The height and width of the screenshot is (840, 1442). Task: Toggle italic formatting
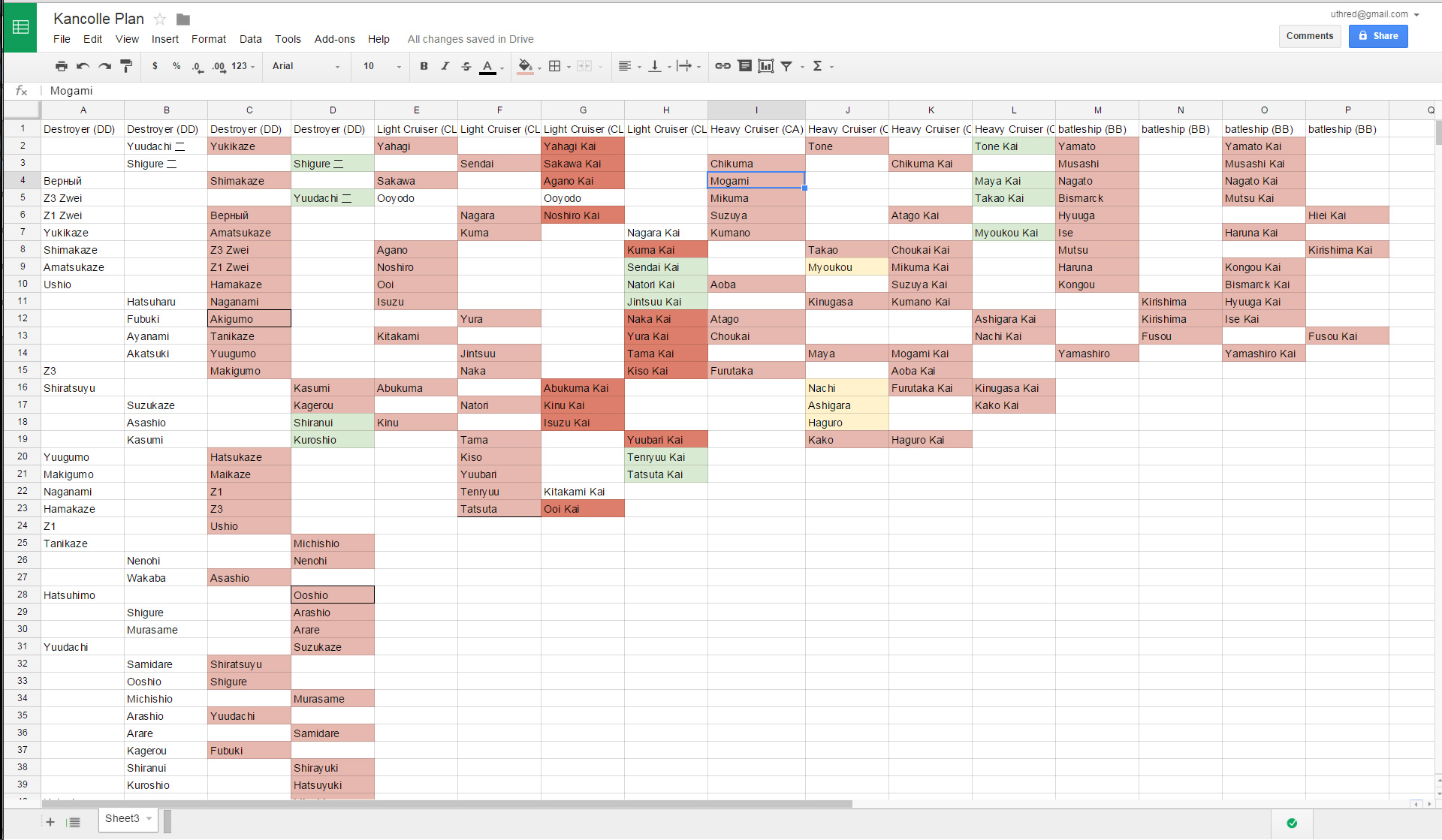point(445,66)
